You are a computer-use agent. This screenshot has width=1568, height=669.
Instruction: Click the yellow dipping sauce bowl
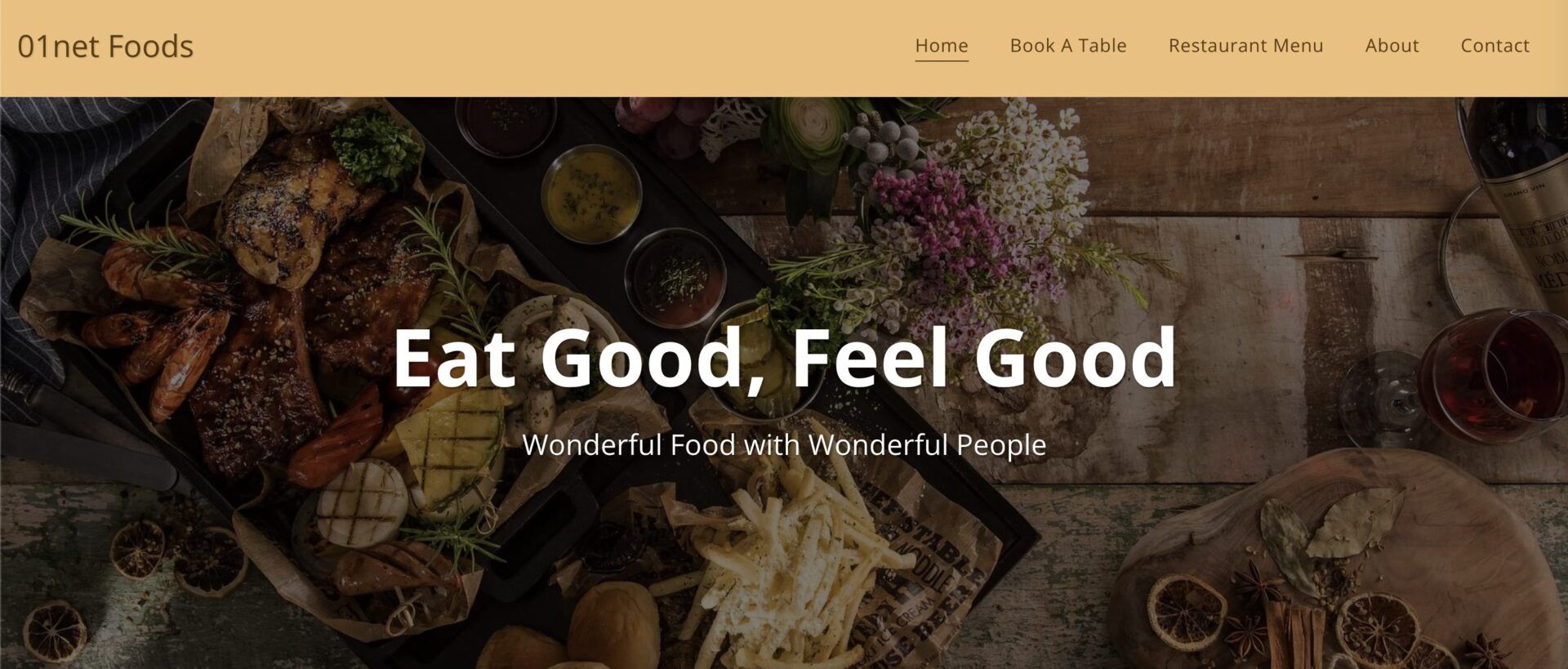(591, 194)
